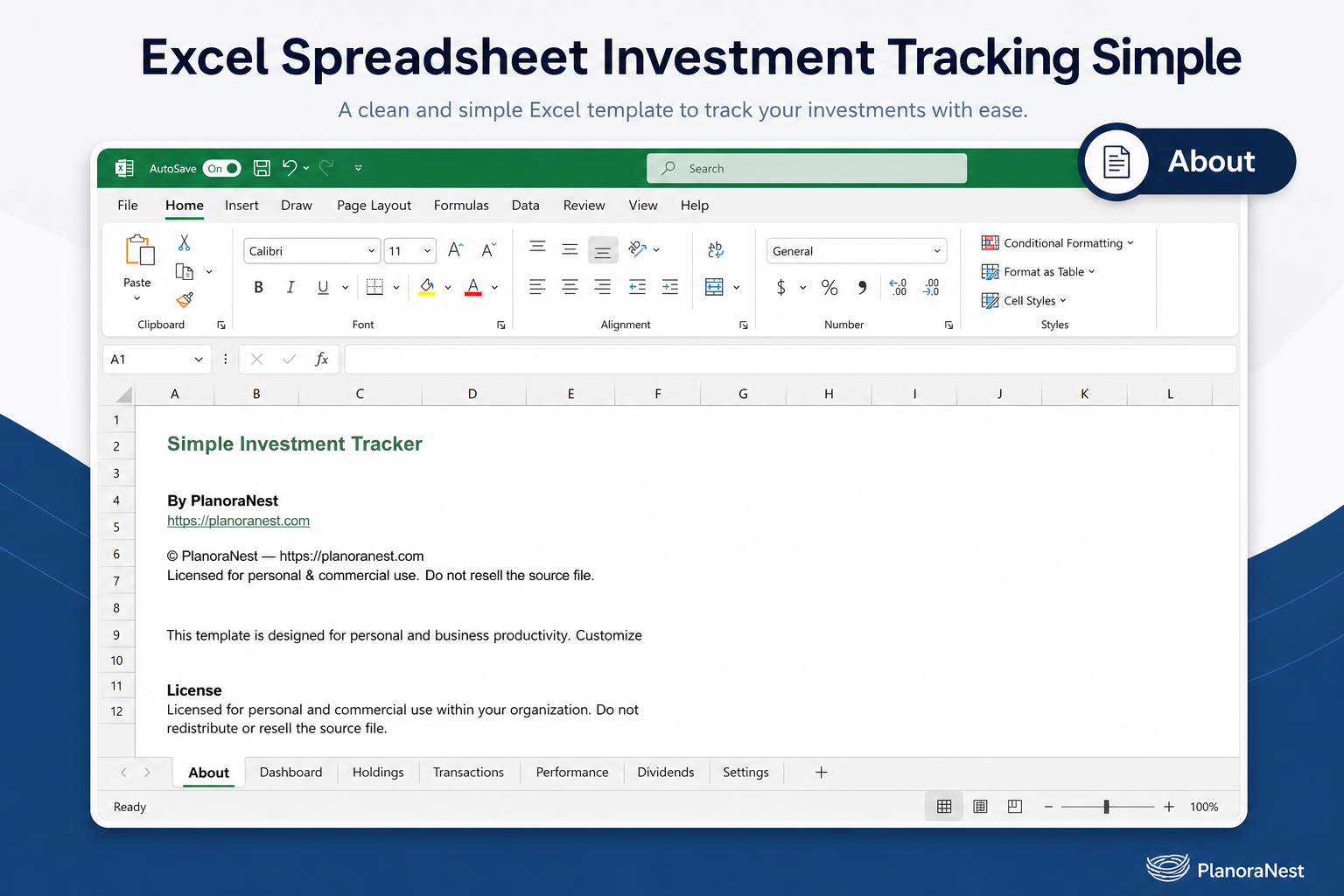Expand the Paste options arrow
The image size is (1344, 896).
(x=137, y=299)
